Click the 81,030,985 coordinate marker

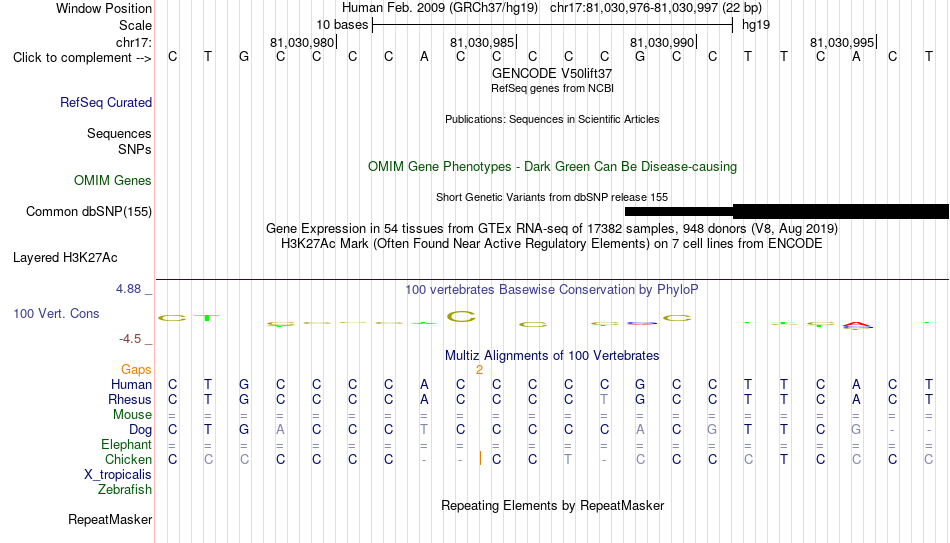[482, 42]
